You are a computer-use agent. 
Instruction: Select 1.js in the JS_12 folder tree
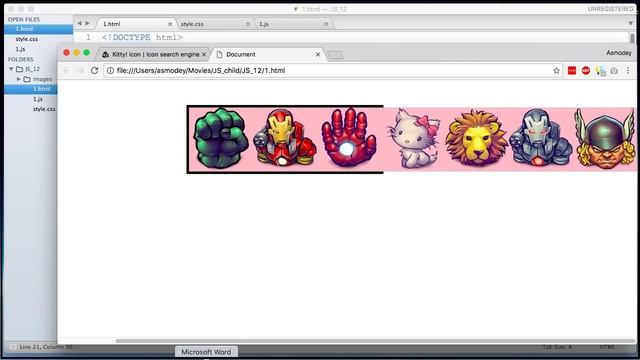(x=38, y=99)
